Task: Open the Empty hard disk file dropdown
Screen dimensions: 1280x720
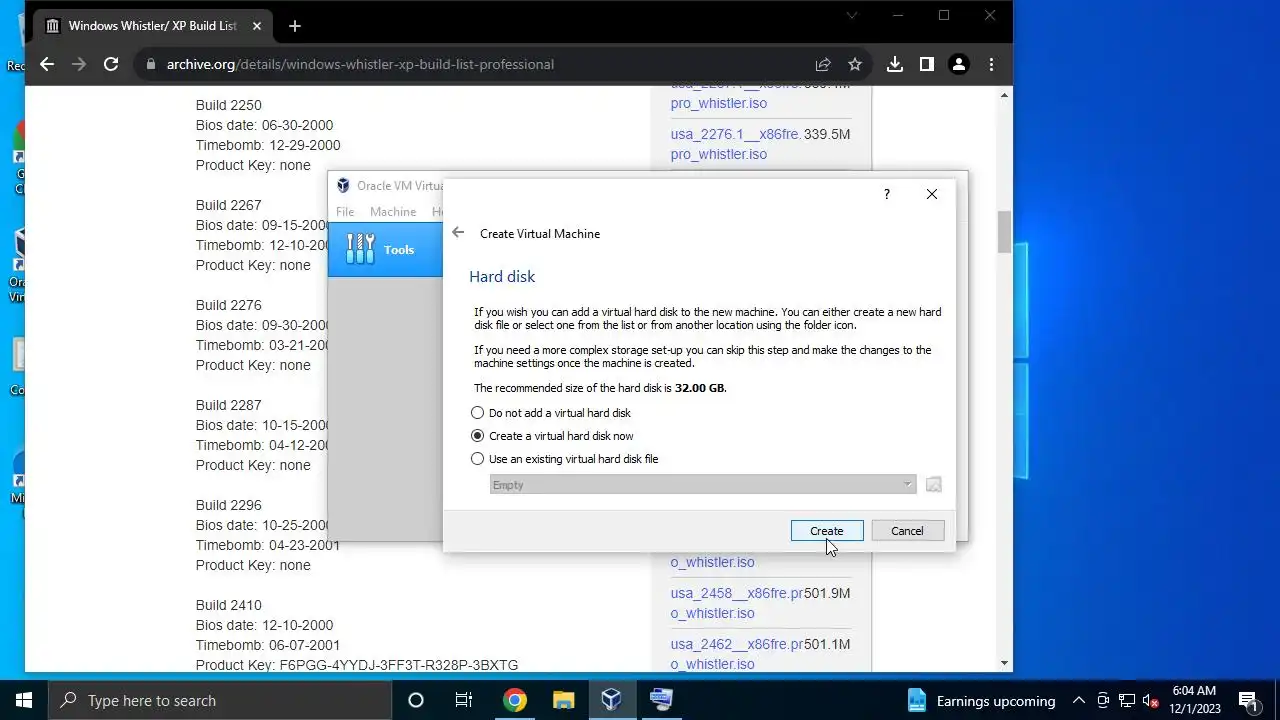Action: click(x=702, y=485)
